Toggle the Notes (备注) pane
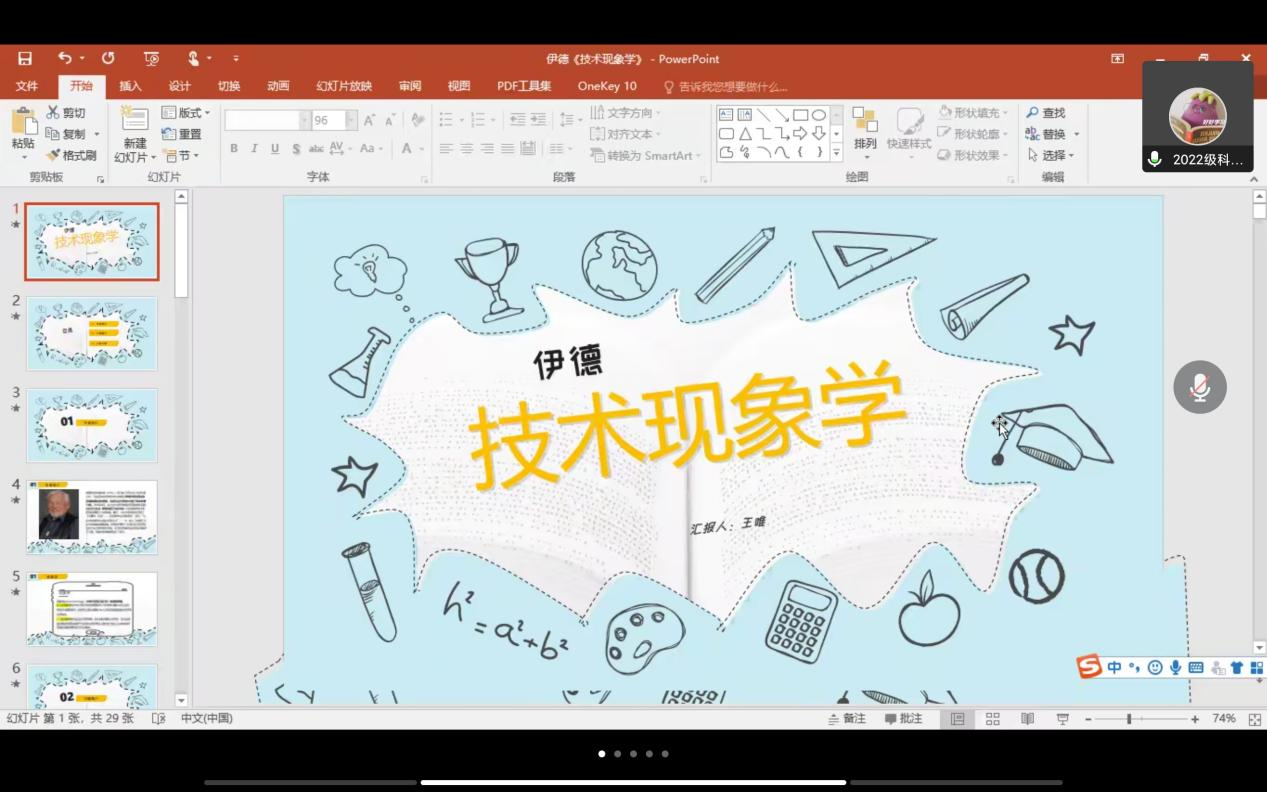Viewport: 1267px width, 792px height. click(x=846, y=719)
